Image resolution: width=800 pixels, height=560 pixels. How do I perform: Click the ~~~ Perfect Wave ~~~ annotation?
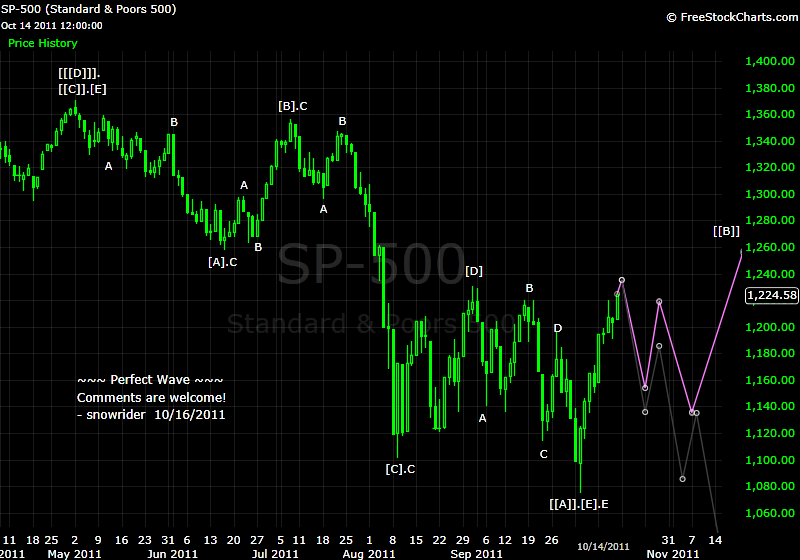click(x=150, y=380)
